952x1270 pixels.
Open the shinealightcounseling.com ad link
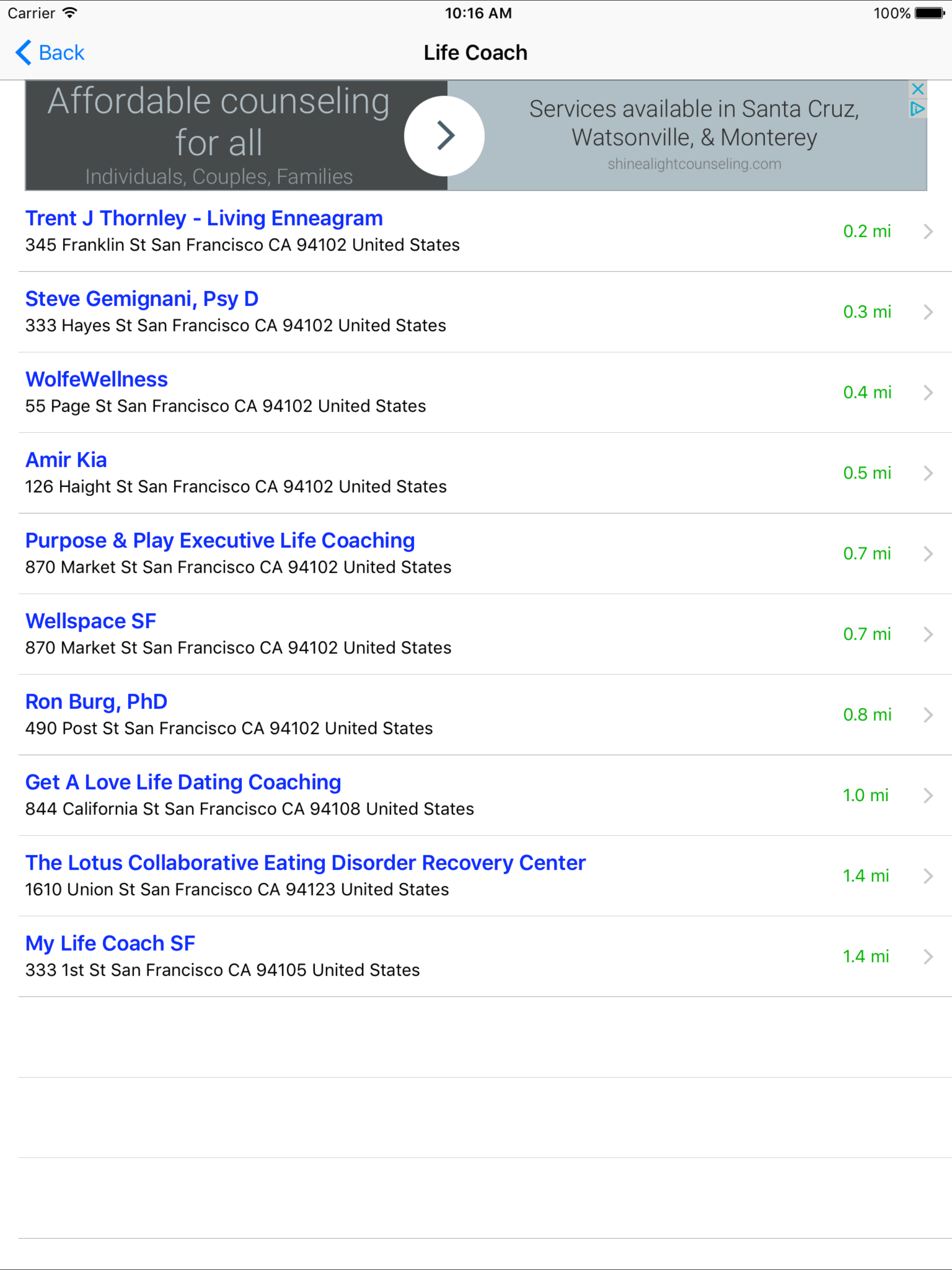(694, 164)
